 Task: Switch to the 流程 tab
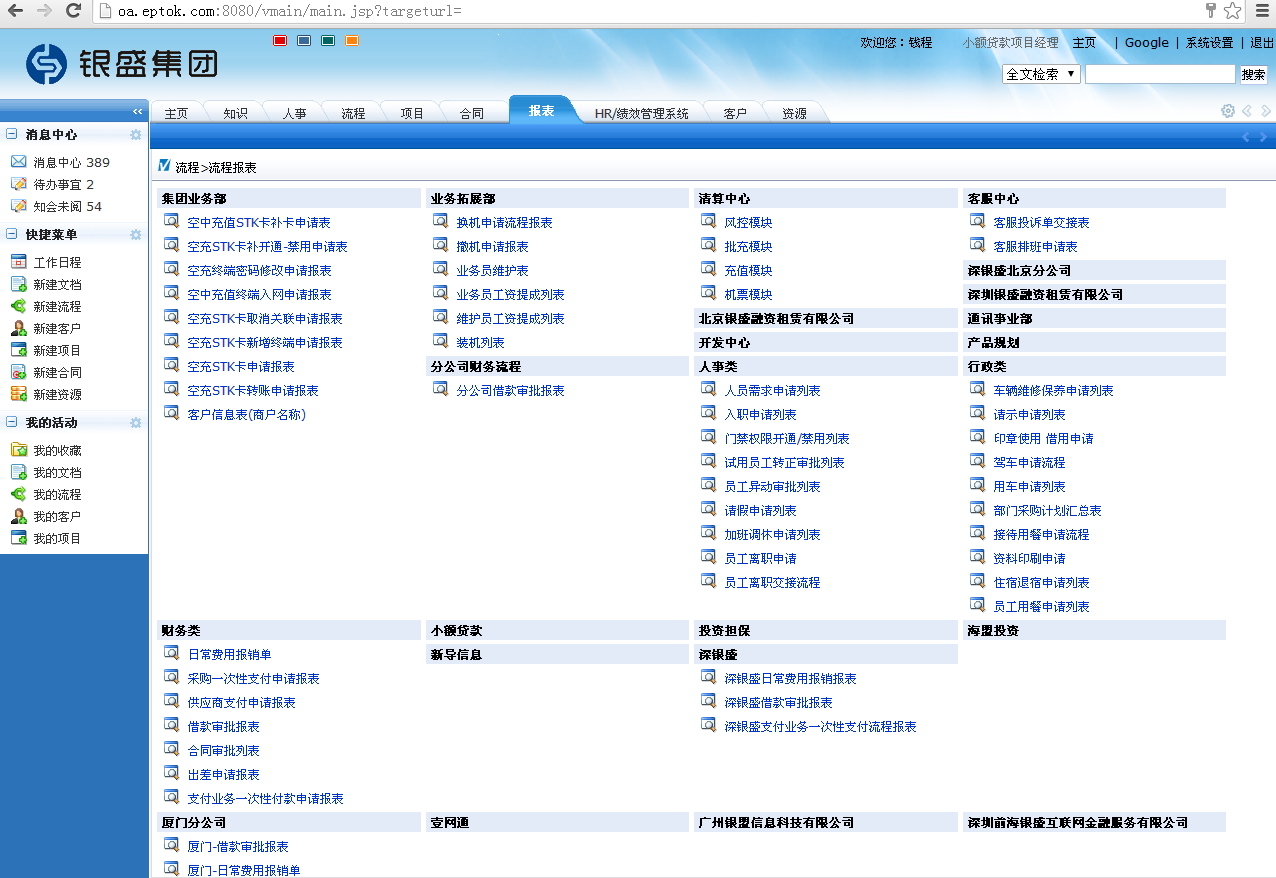[353, 113]
